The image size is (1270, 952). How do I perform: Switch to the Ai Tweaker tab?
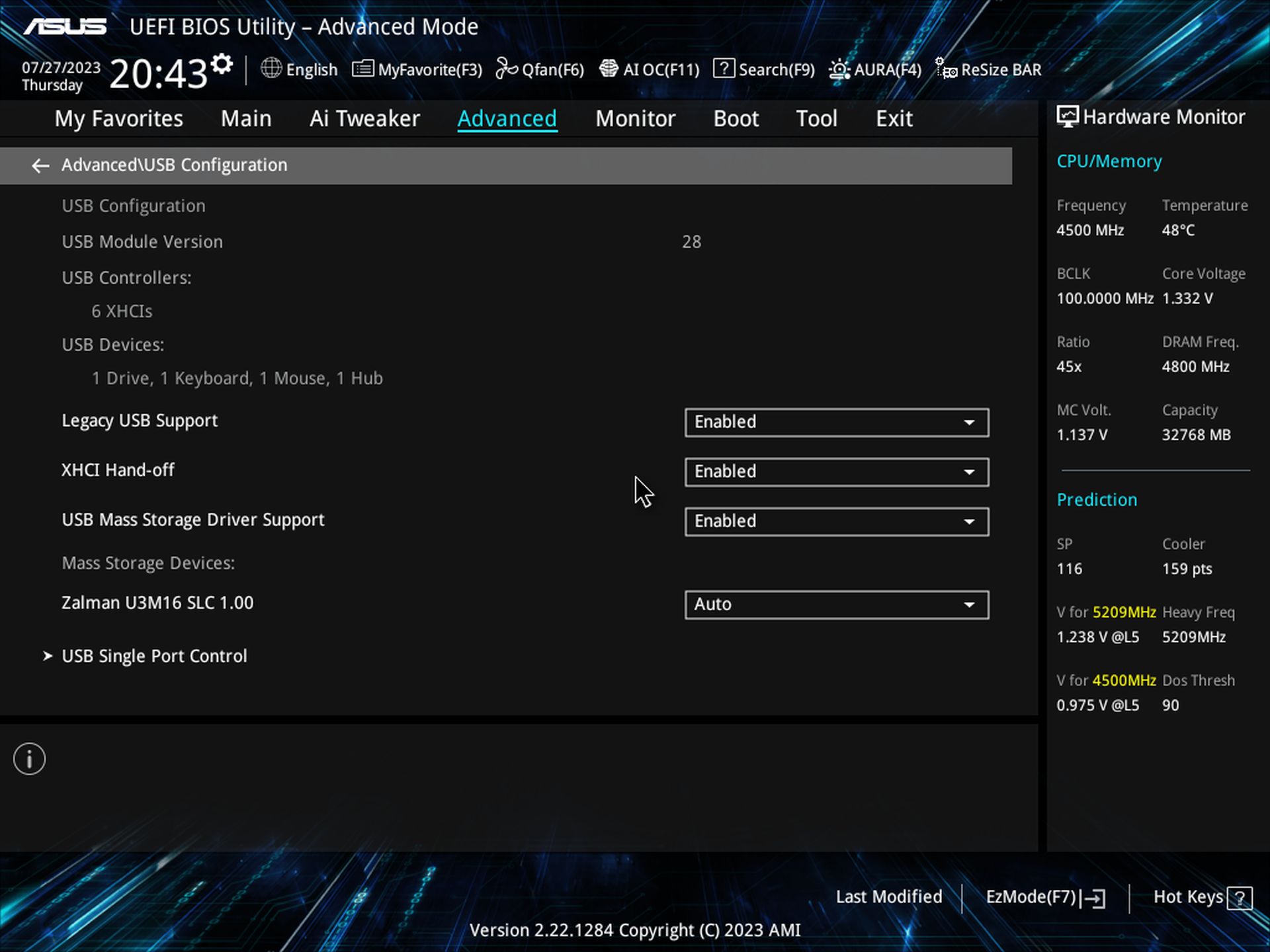[364, 119]
